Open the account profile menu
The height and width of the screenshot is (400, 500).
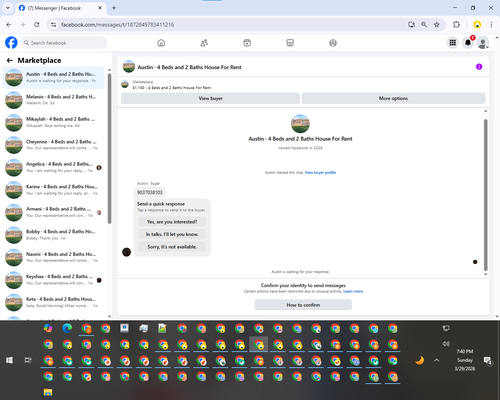tap(483, 43)
